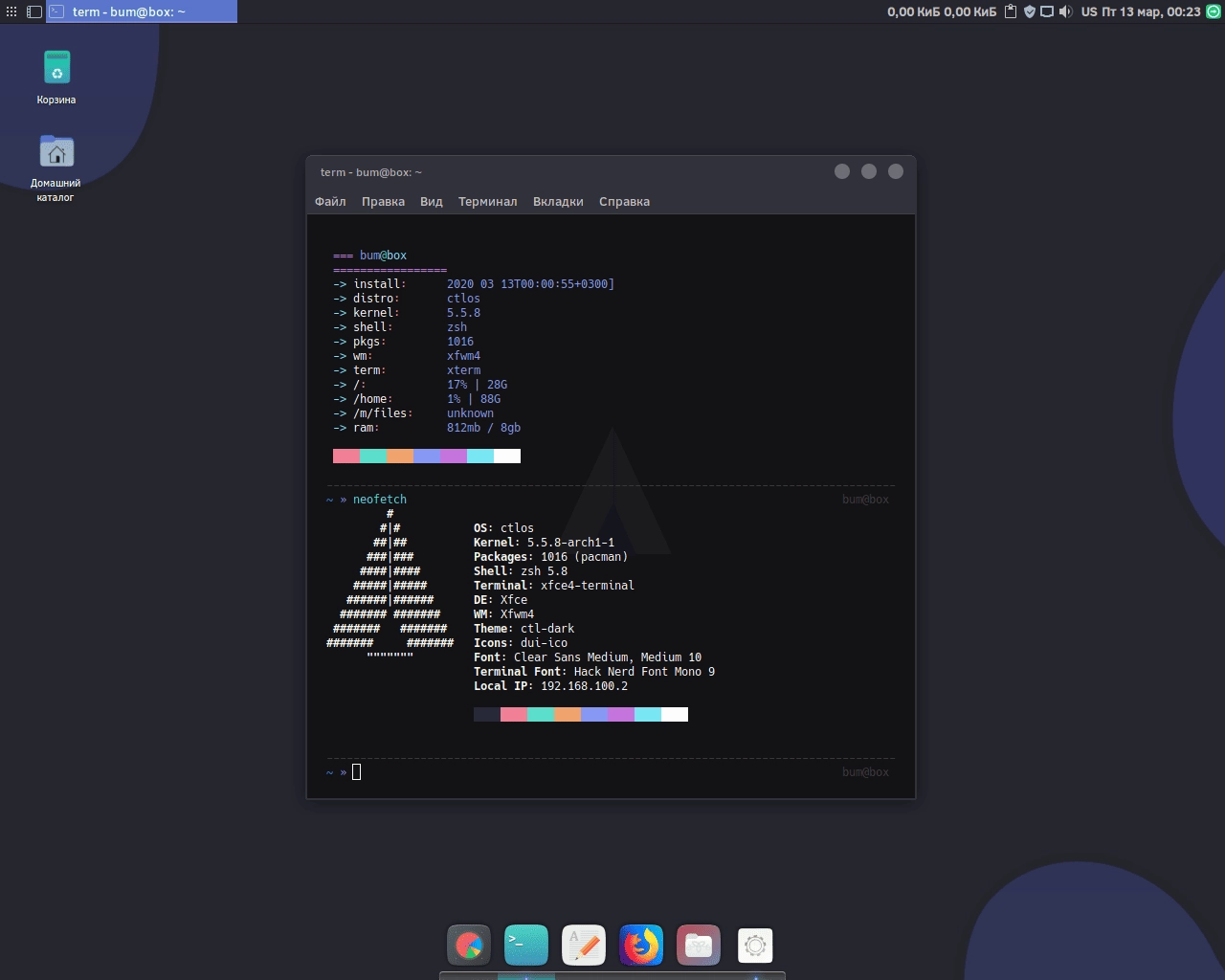Click the '/: 17% | 28G' line

click(420, 385)
